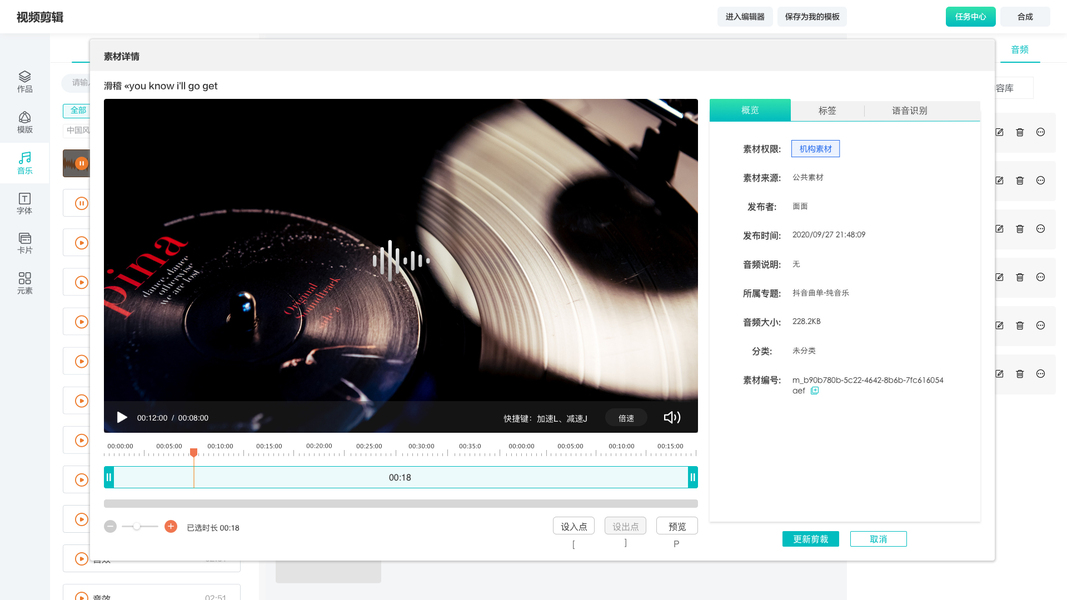Click the 公共素材 source value
This screenshot has height=600, width=1067.
(808, 178)
